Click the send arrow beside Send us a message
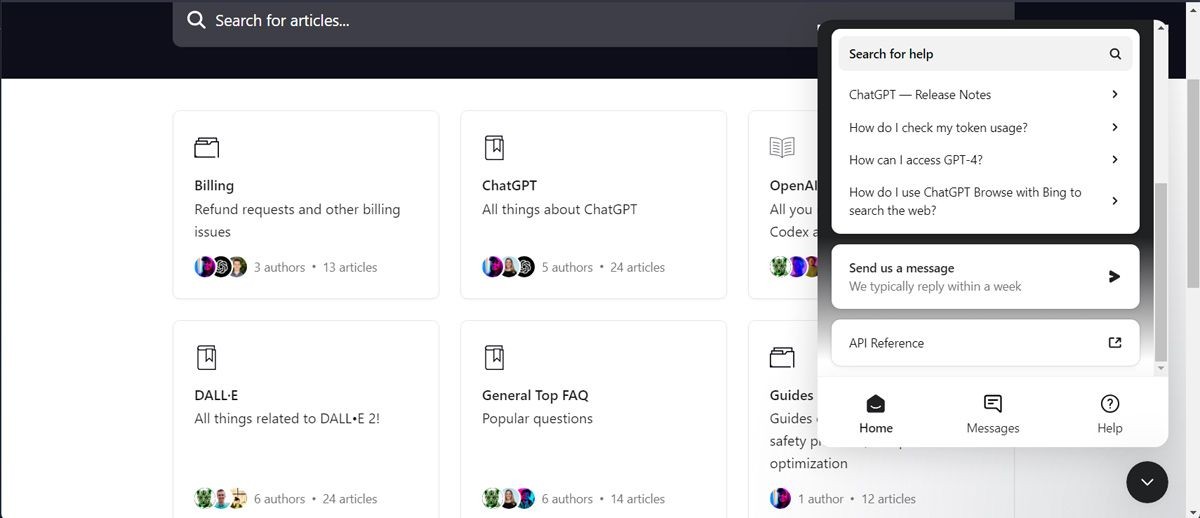Image resolution: width=1200 pixels, height=518 pixels. [x=1115, y=276]
